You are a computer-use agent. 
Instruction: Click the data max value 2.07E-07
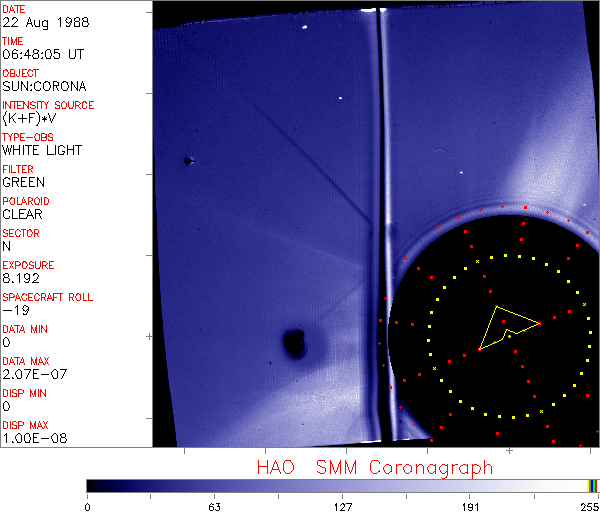(31, 374)
